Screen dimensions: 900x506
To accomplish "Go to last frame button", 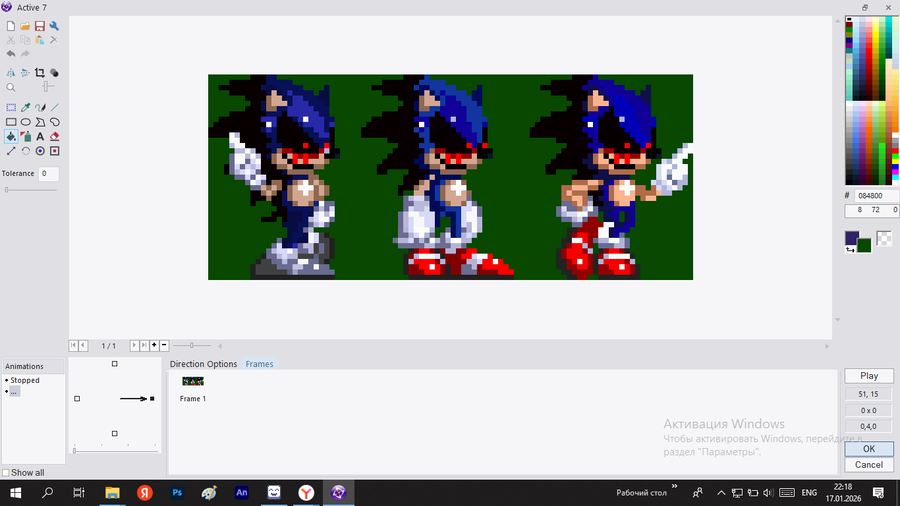I will (x=144, y=345).
